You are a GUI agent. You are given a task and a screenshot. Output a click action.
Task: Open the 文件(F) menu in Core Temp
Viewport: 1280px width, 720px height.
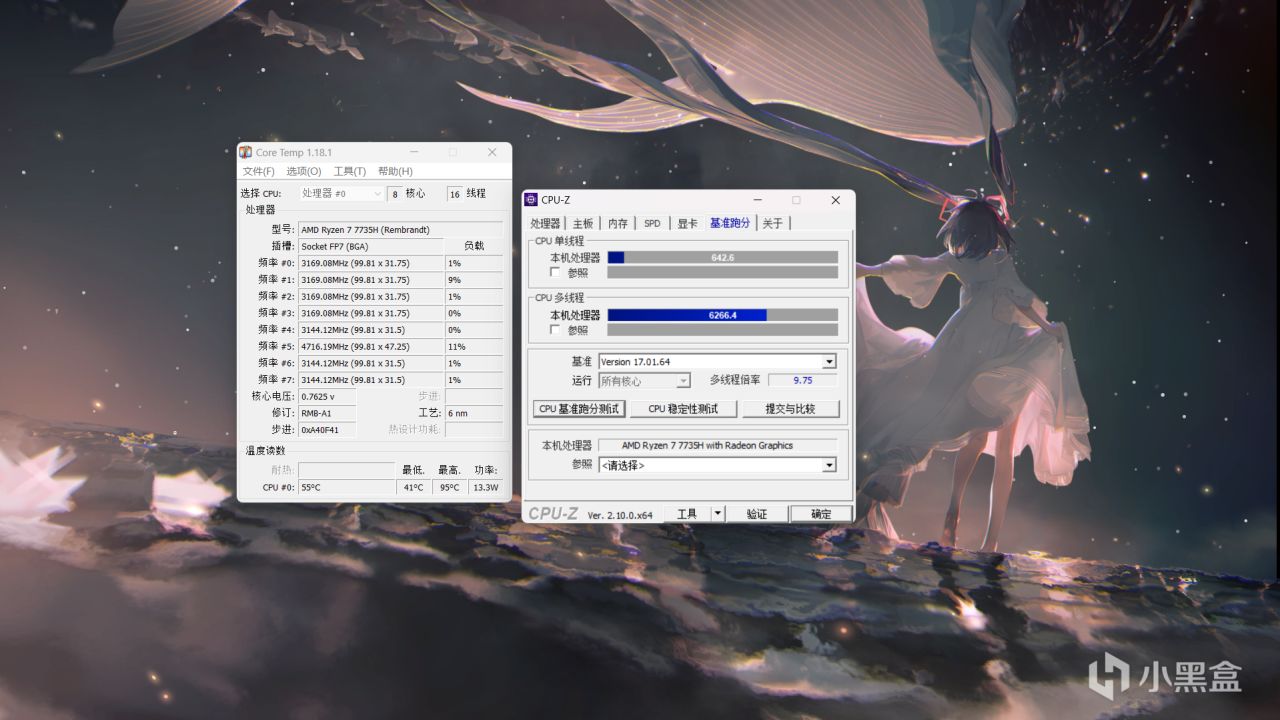pyautogui.click(x=258, y=171)
